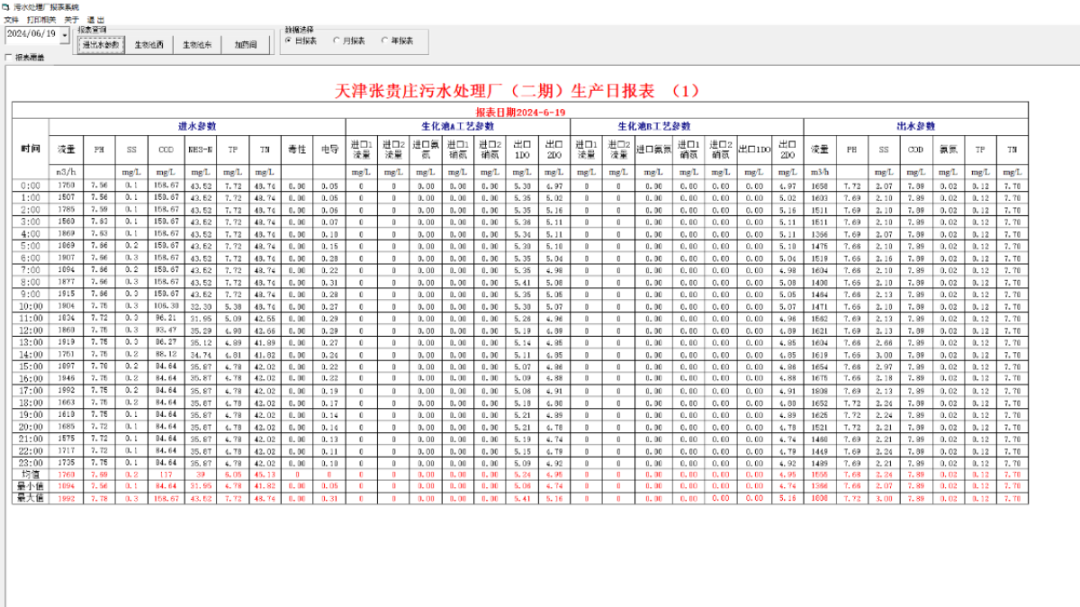Click the 10:00 time row label
Screen dimensions: 1080x607
pos(30,307)
